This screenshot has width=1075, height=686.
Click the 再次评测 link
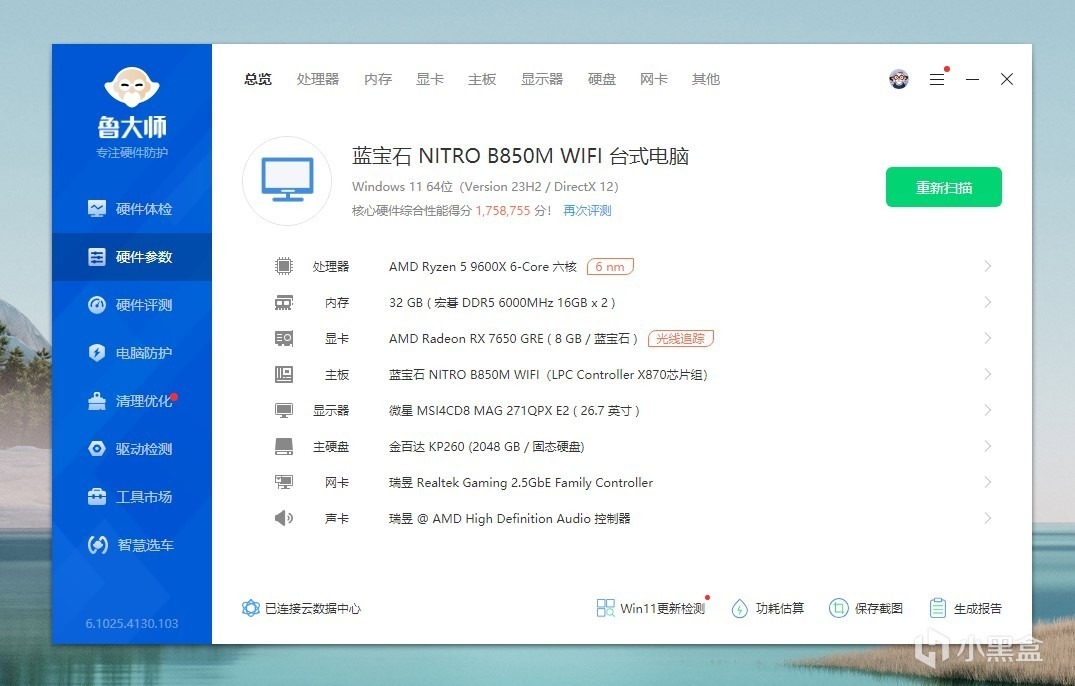pos(587,210)
